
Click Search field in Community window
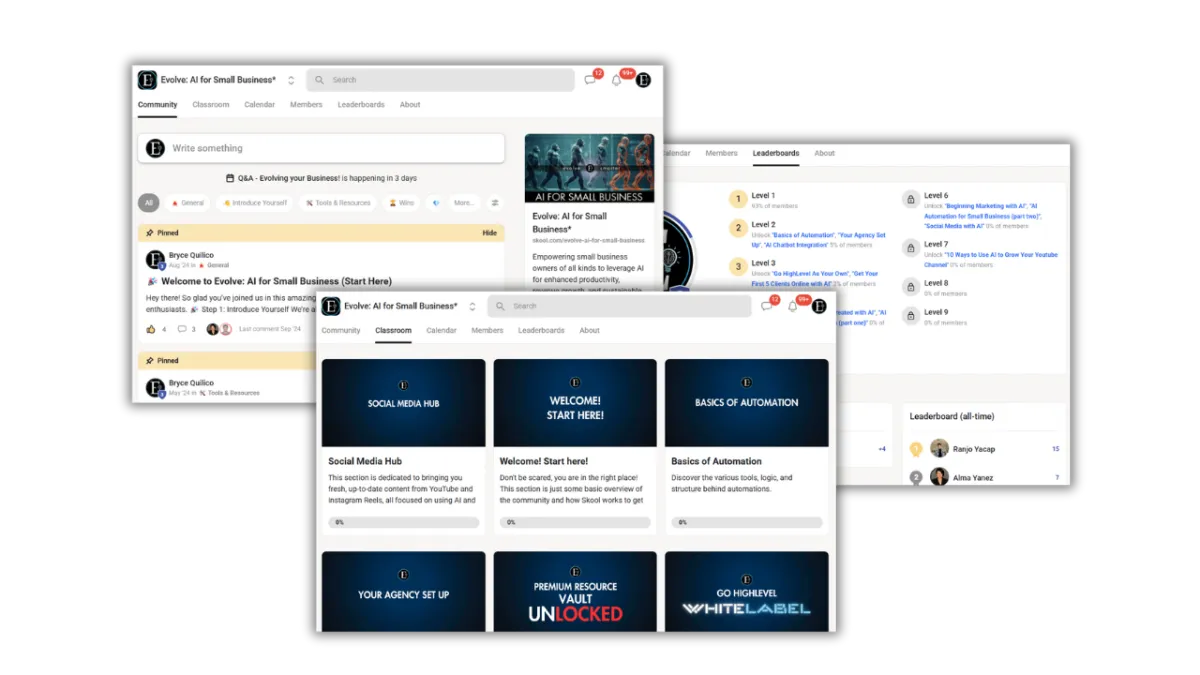(441, 80)
